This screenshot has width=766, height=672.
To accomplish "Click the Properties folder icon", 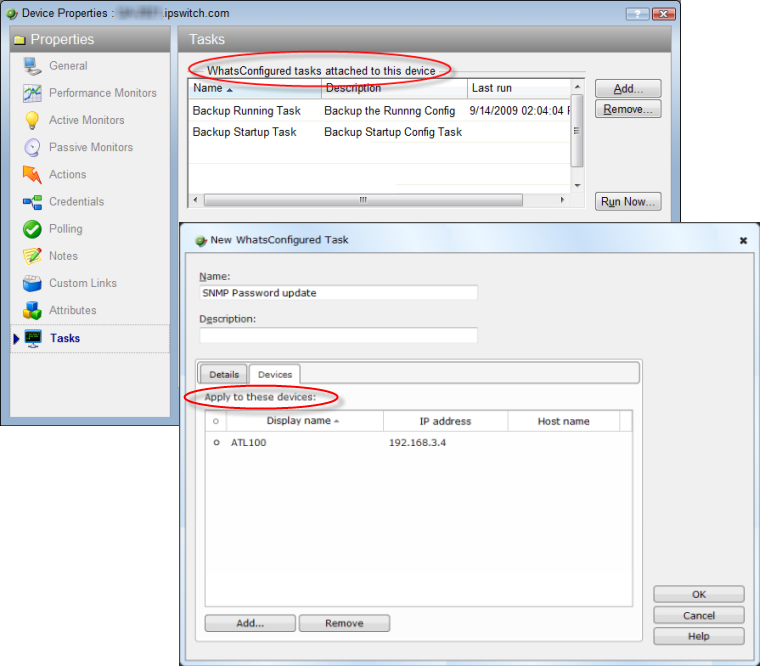I will pyautogui.click(x=20, y=40).
